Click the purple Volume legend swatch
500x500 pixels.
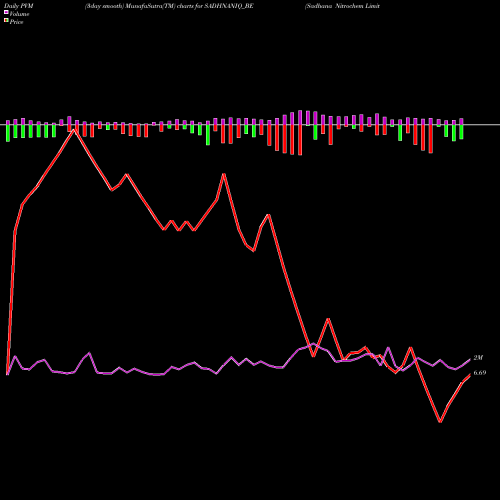pyautogui.click(x=6, y=12)
